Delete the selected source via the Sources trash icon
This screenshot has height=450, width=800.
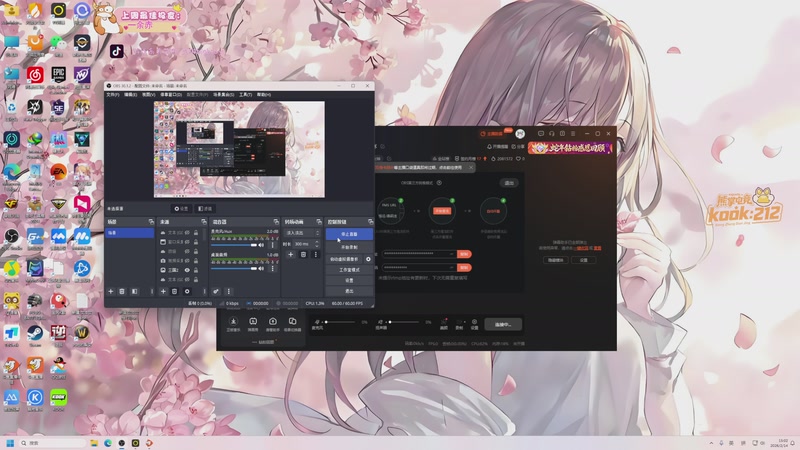click(174, 291)
